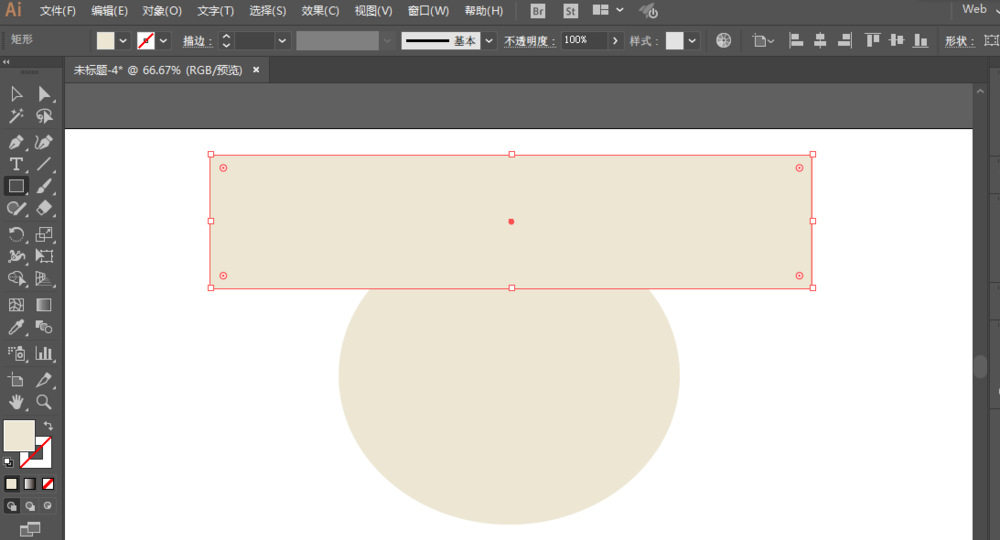The height and width of the screenshot is (540, 1000).
Task: Enable Draw Behind mode
Action: (30, 506)
